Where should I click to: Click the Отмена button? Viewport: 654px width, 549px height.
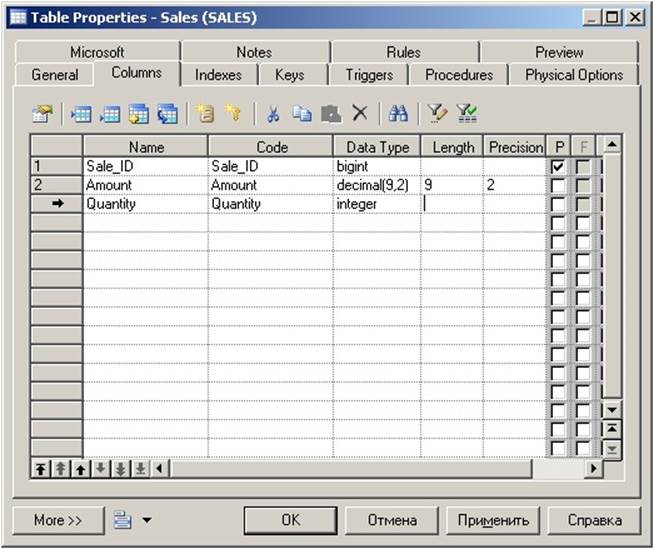tap(392, 520)
